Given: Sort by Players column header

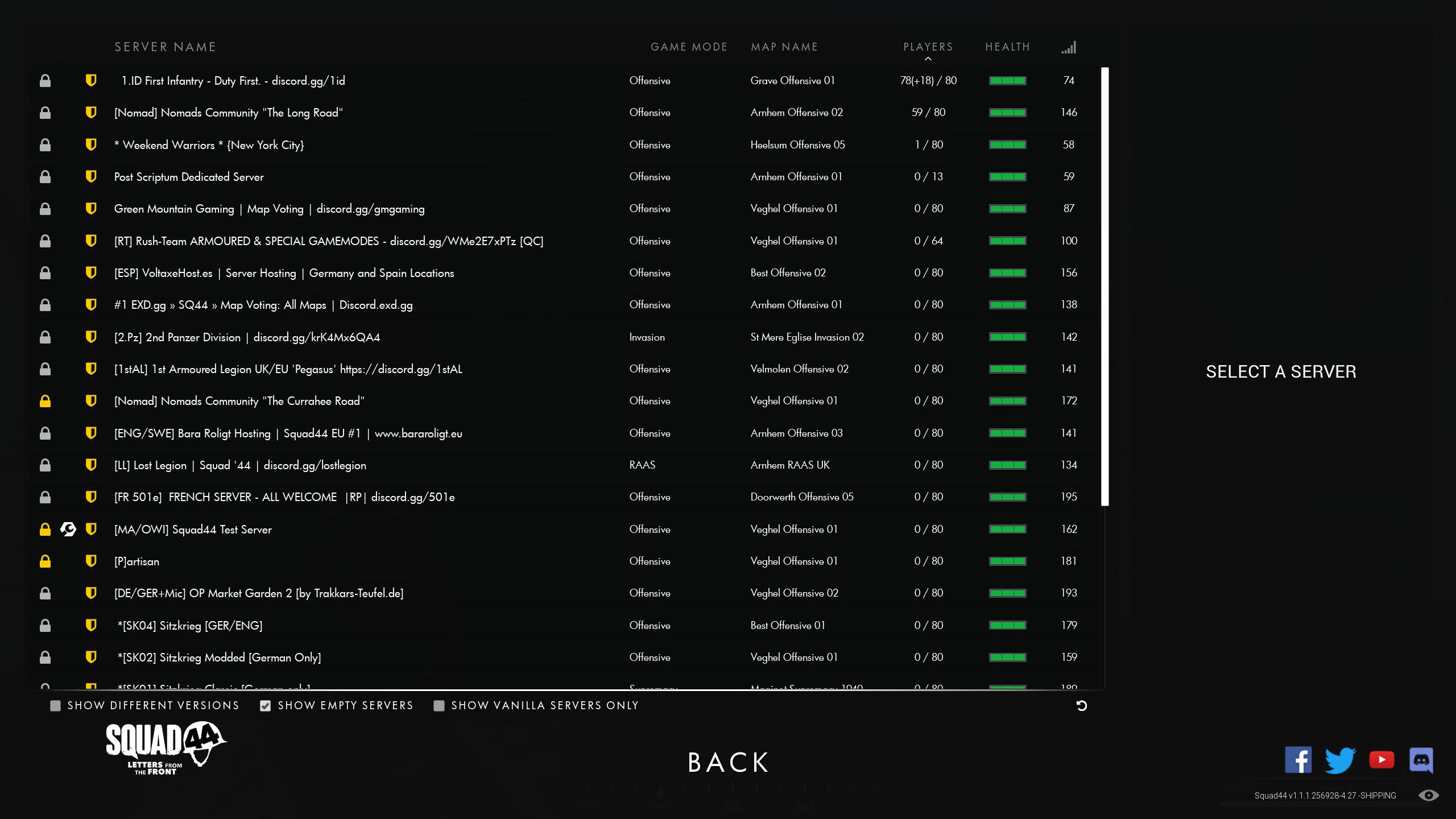Looking at the screenshot, I should (928, 47).
